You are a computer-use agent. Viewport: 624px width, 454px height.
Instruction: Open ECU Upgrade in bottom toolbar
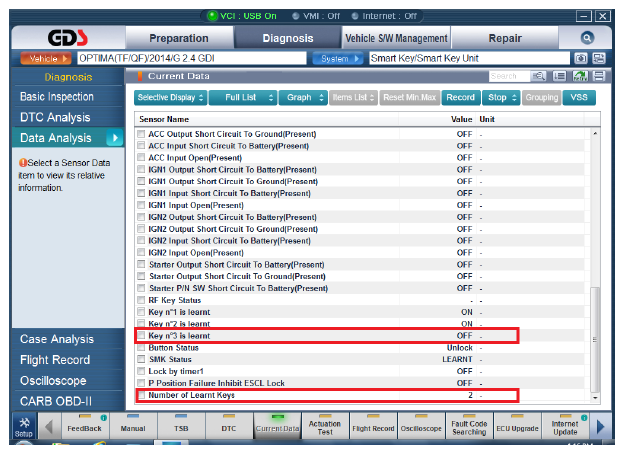(x=517, y=427)
